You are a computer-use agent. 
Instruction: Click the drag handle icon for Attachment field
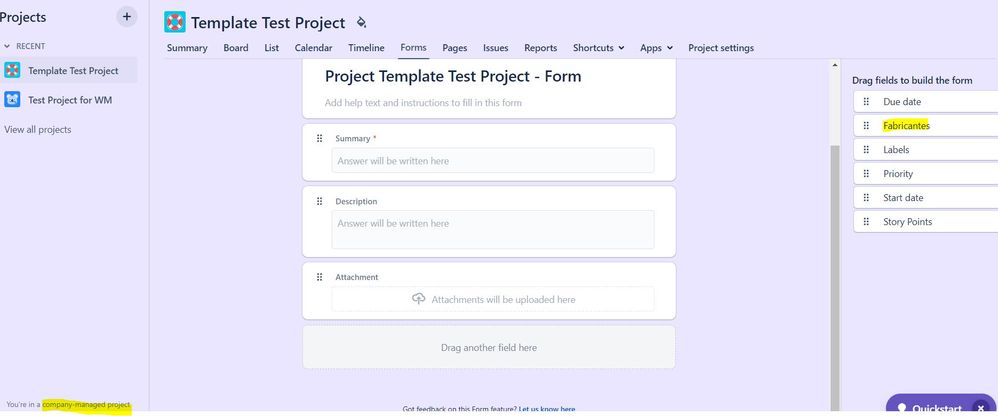coord(320,277)
